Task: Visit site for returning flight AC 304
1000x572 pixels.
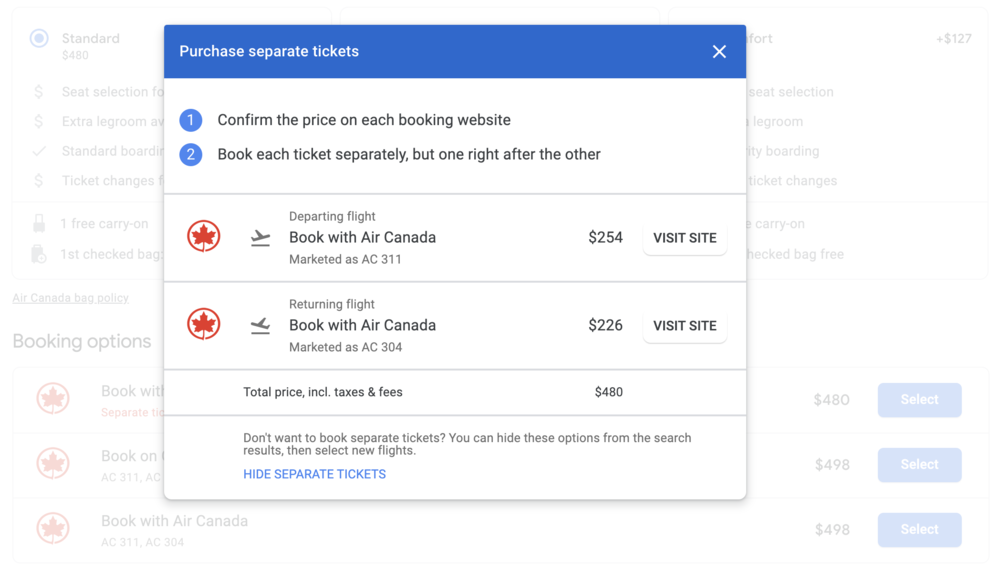Action: point(685,326)
